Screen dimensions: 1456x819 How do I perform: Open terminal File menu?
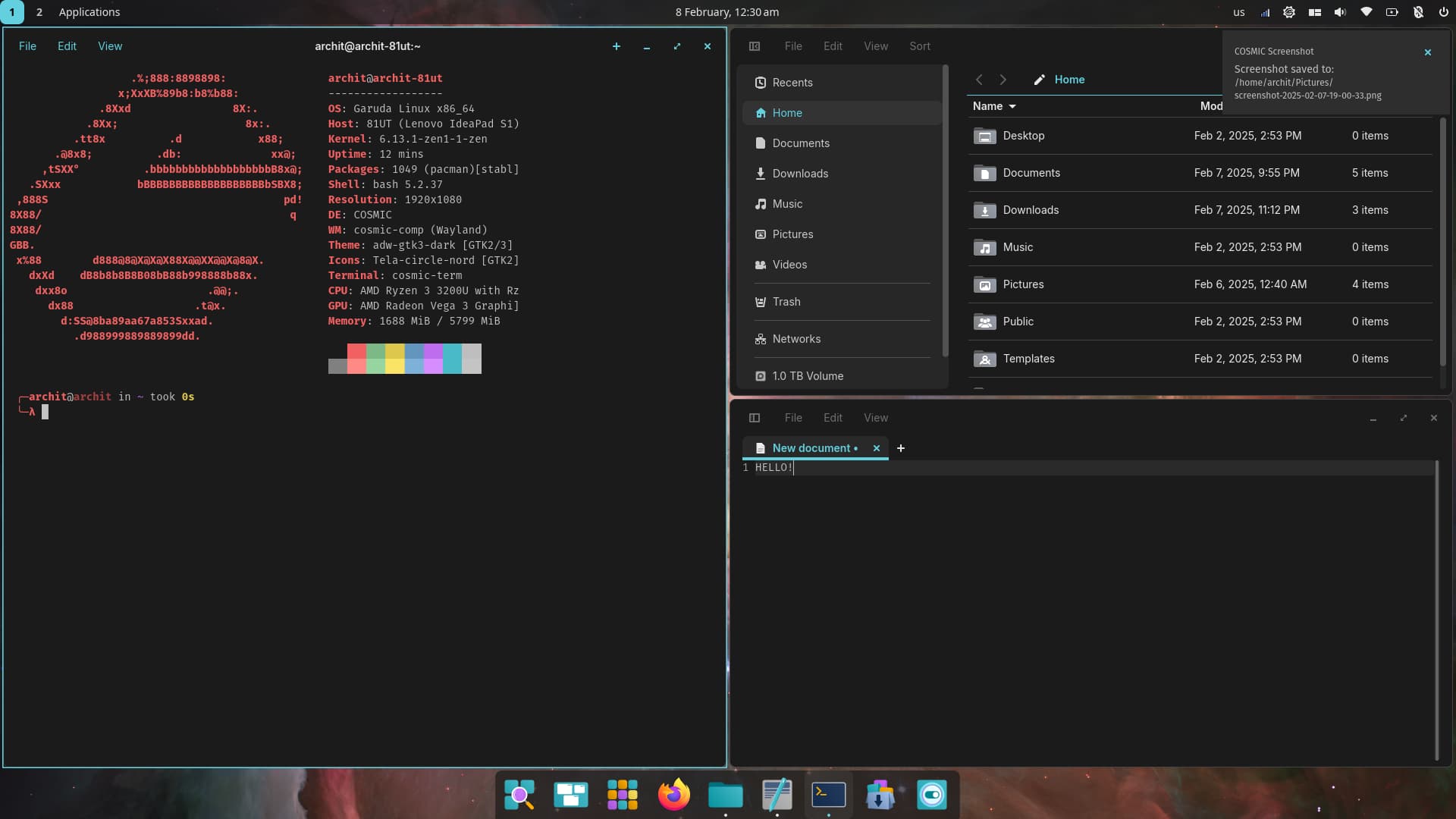point(27,46)
